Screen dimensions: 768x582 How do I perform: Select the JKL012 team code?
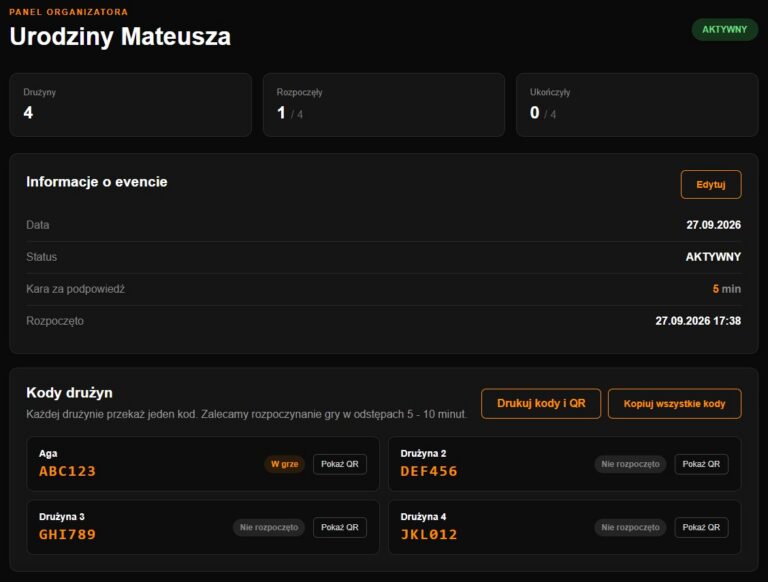pos(429,534)
